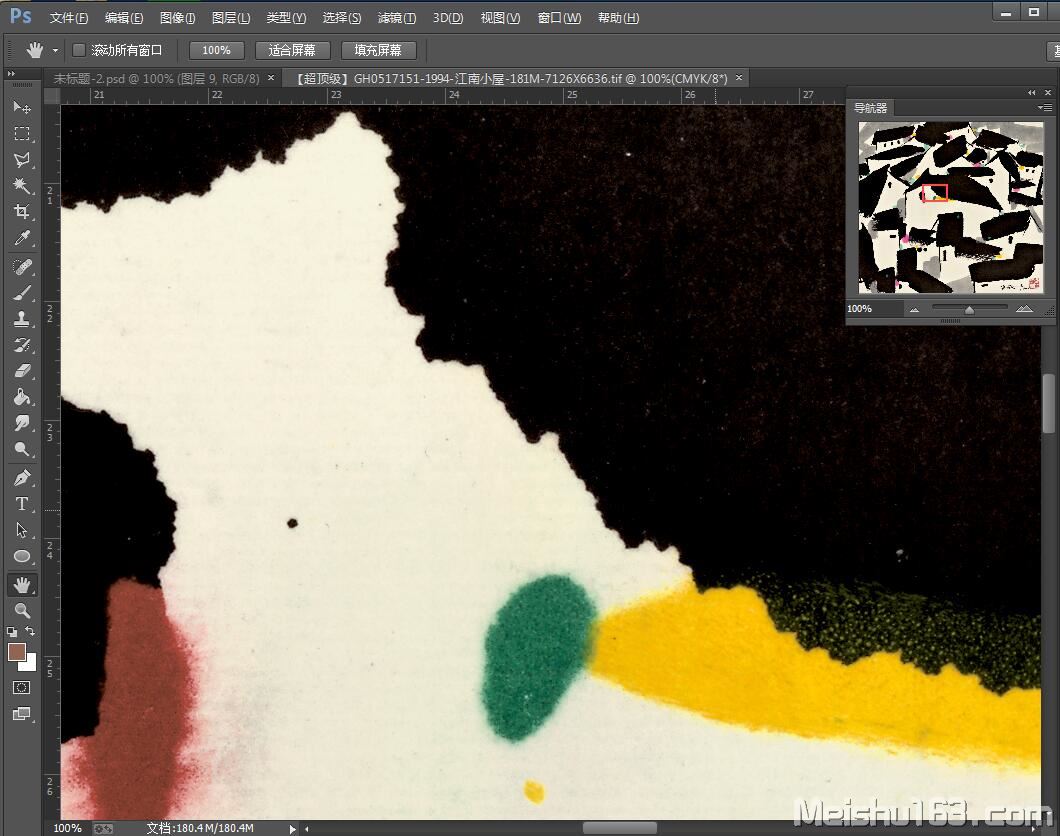Viewport: 1060px width, 836px height.
Task: Select the Ellipse shape tool
Action: coord(22,556)
